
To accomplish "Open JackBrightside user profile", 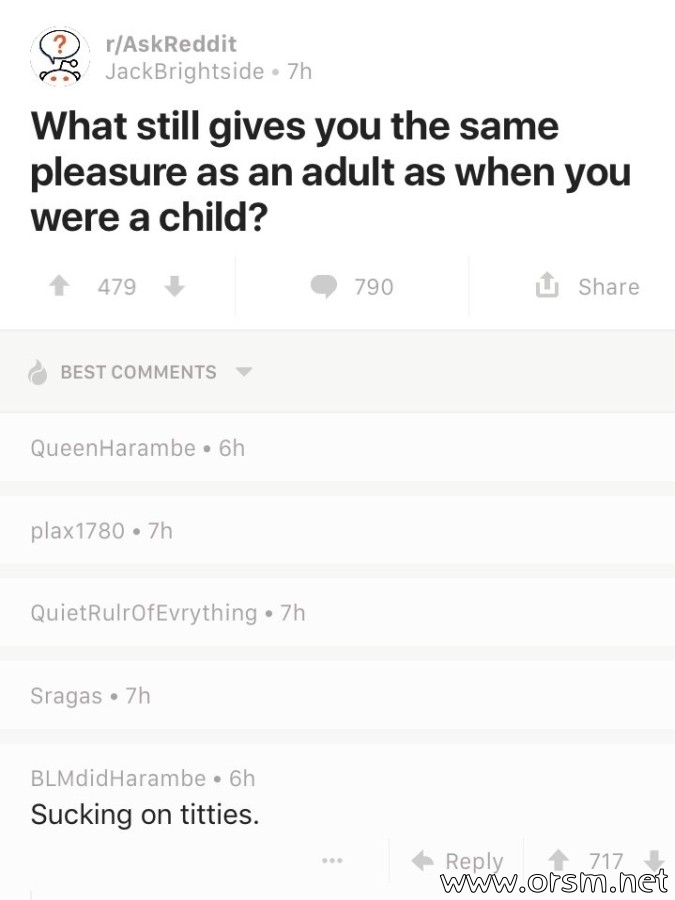I will (185, 72).
